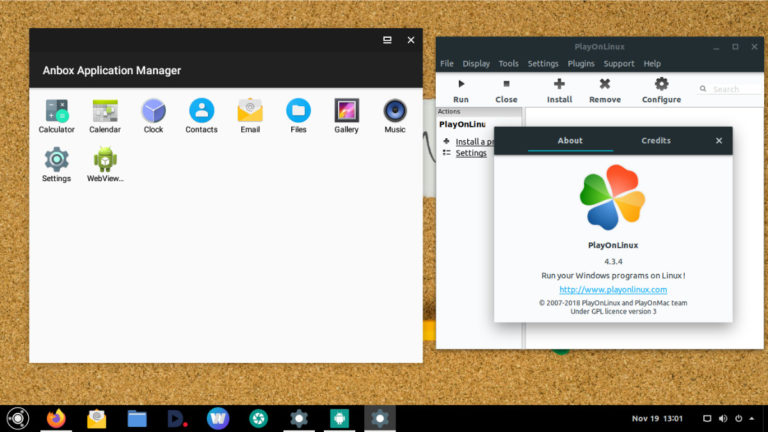768x432 pixels.
Task: Launch the Email app in Anbox
Action: pyautogui.click(x=250, y=116)
